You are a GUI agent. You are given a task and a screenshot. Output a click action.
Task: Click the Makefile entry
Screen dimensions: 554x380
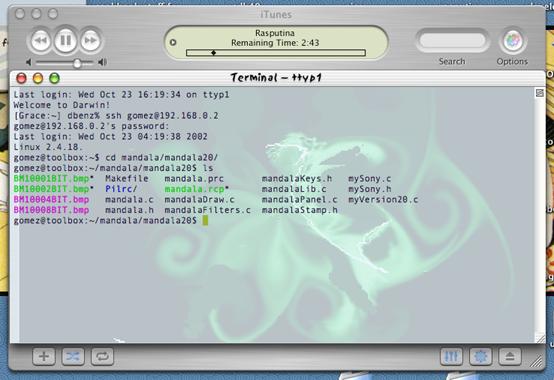tap(126, 179)
